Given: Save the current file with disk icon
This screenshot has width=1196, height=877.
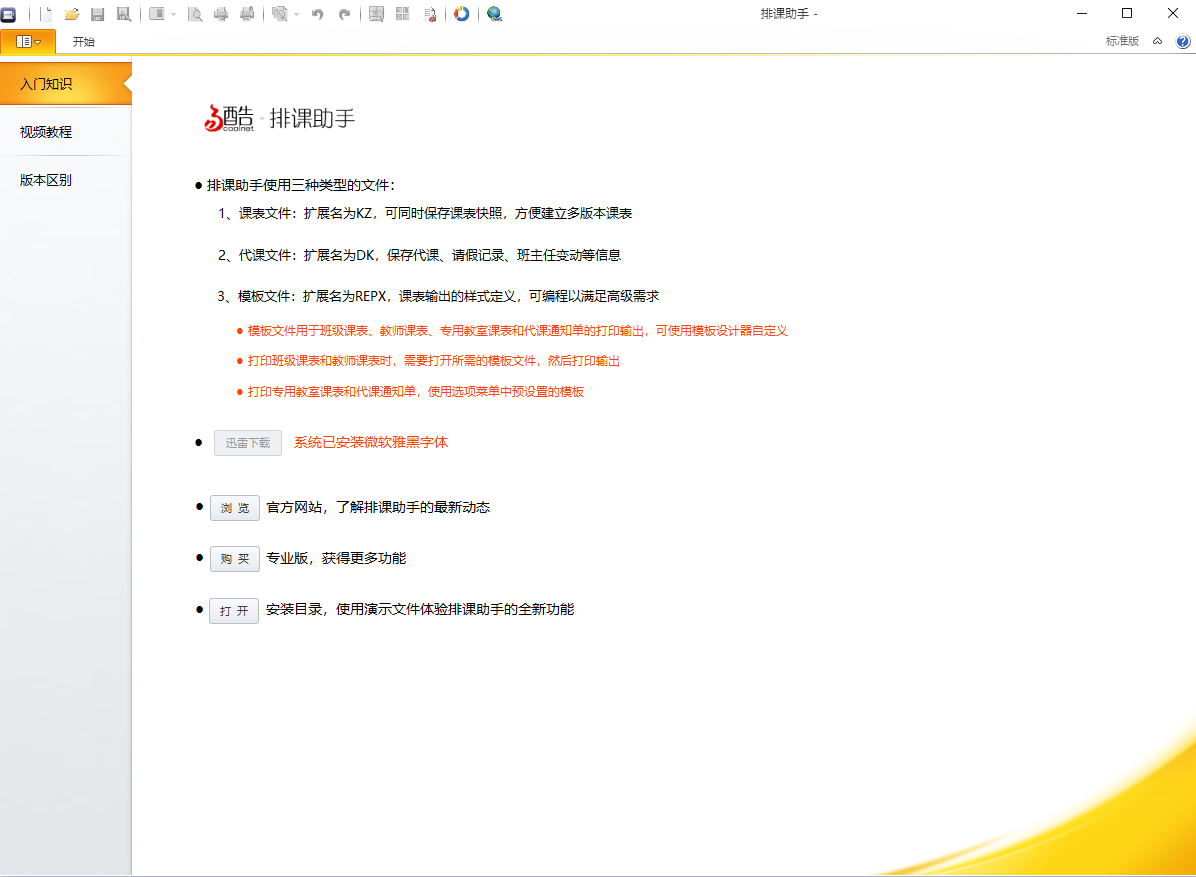Looking at the screenshot, I should [97, 14].
